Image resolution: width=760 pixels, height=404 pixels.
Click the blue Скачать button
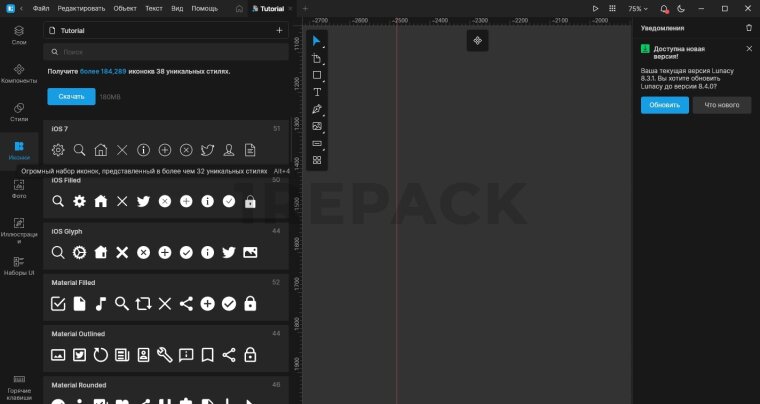(71, 97)
